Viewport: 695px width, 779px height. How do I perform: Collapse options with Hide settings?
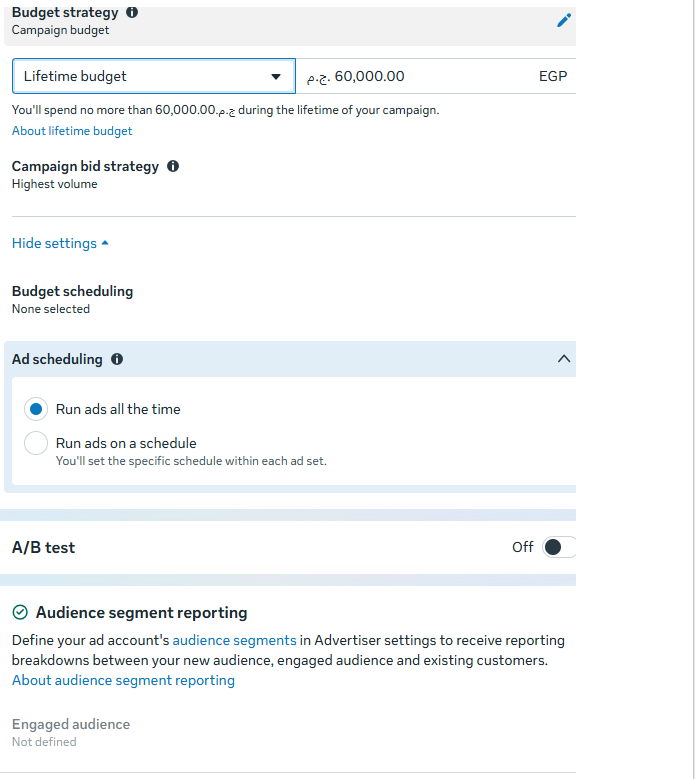click(x=60, y=243)
